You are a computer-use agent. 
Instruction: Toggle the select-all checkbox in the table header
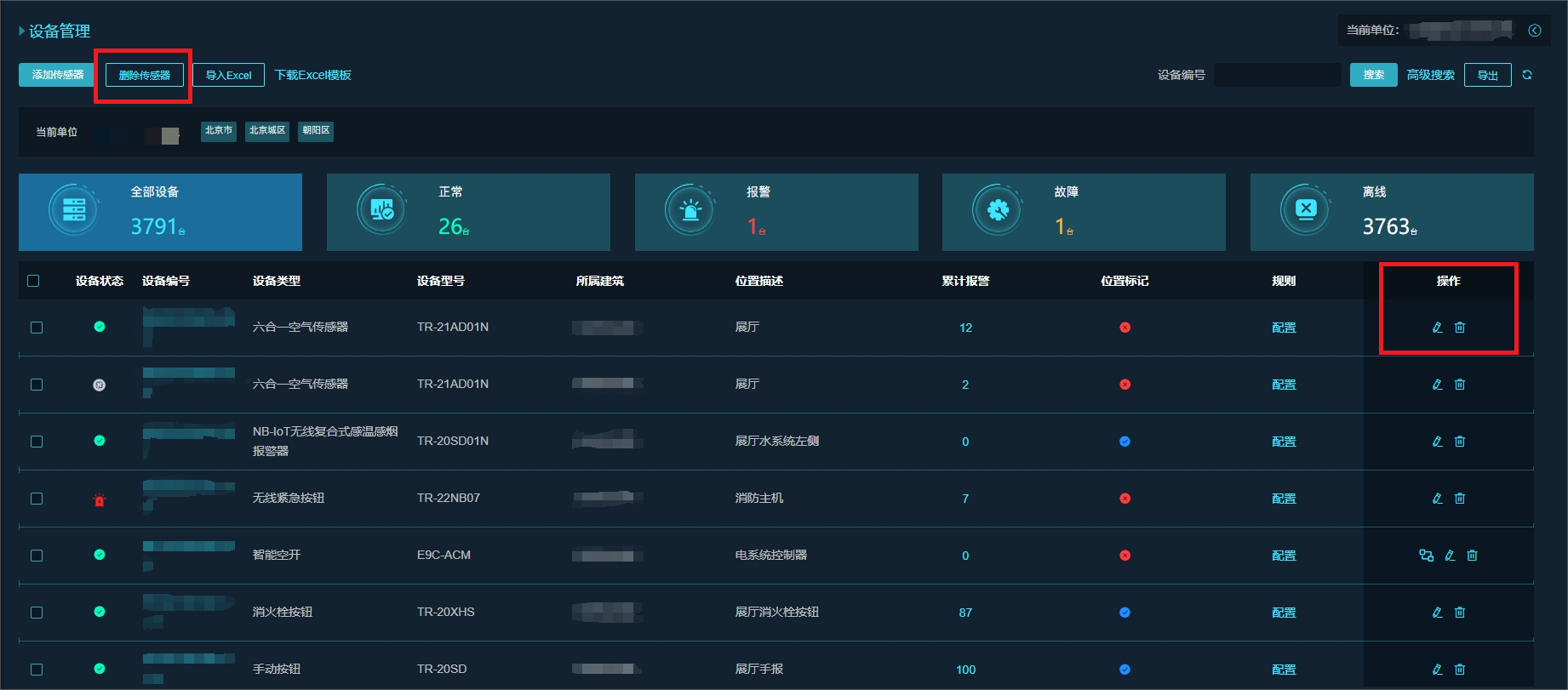(33, 281)
